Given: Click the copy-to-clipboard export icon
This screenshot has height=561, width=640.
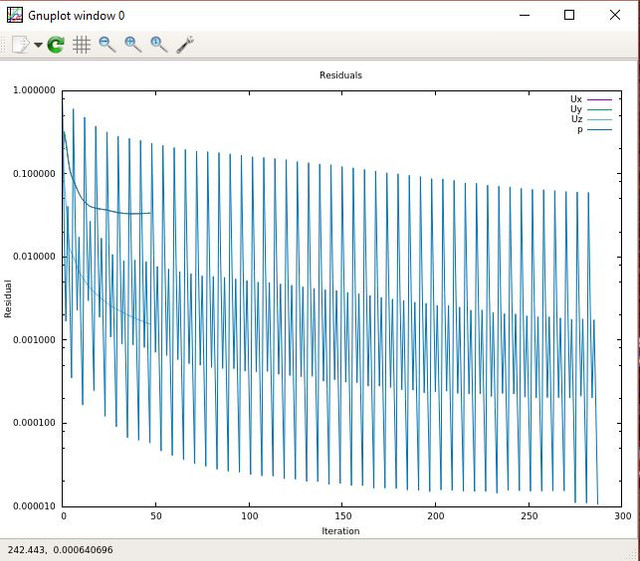Looking at the screenshot, I should pyautogui.click(x=20, y=45).
